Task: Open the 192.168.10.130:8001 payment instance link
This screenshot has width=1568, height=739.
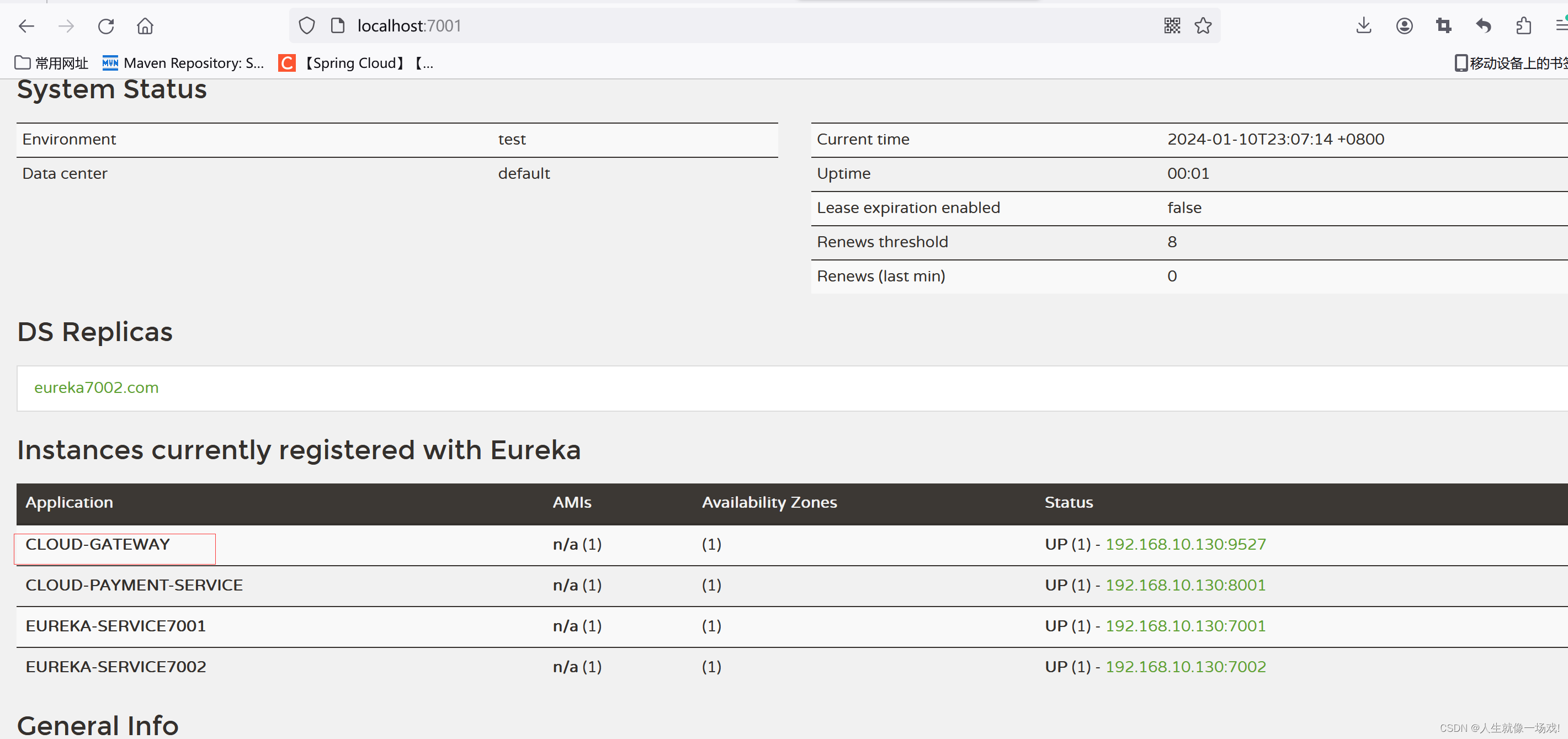Action: click(1185, 585)
